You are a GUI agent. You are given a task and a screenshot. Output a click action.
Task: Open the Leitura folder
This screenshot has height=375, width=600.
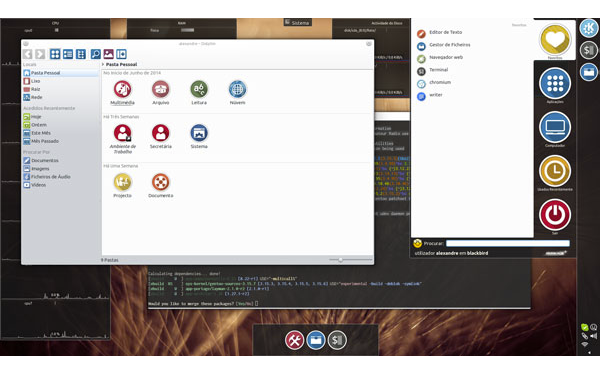199,93
